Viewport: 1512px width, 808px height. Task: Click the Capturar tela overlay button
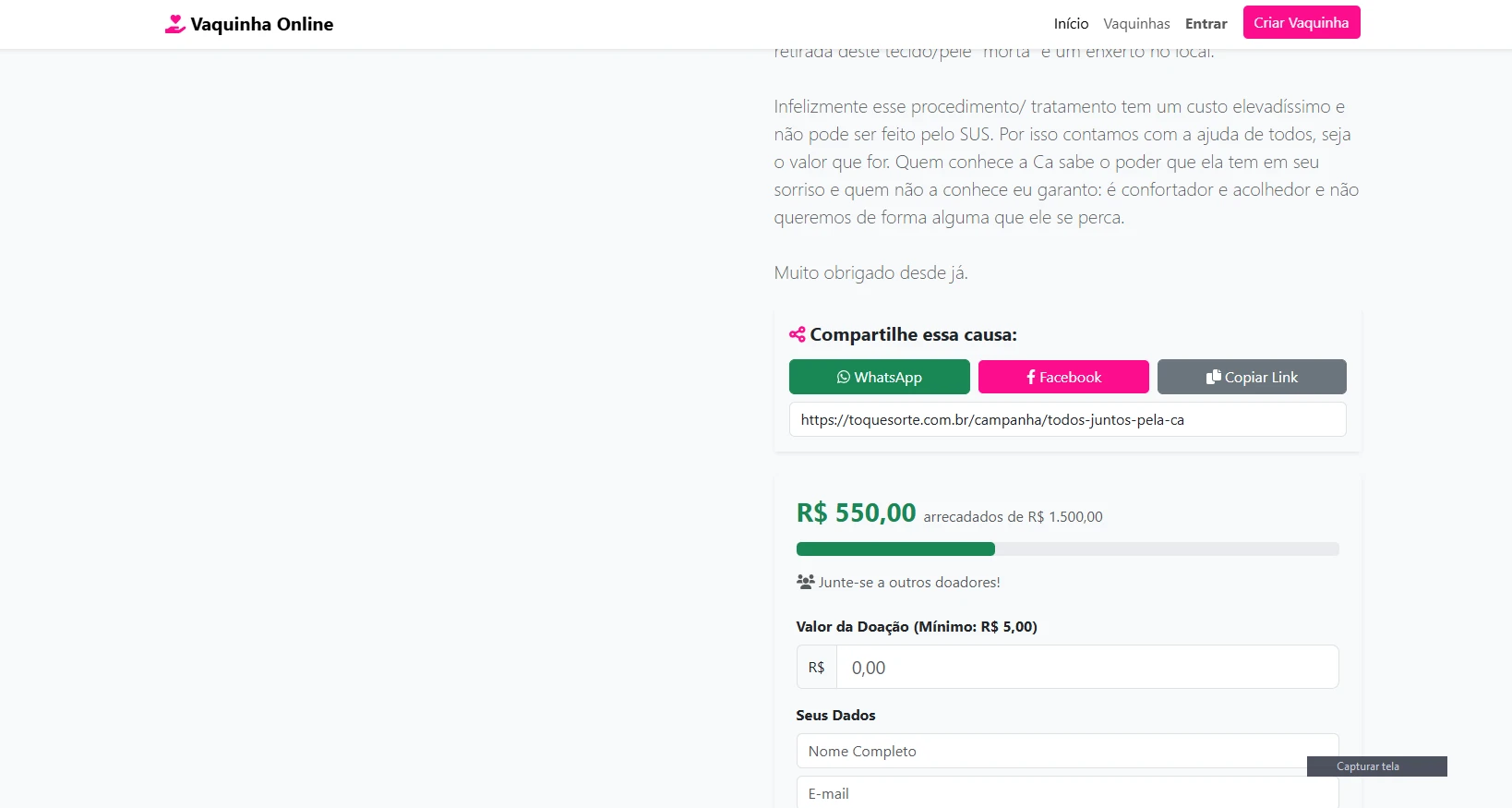1376,766
